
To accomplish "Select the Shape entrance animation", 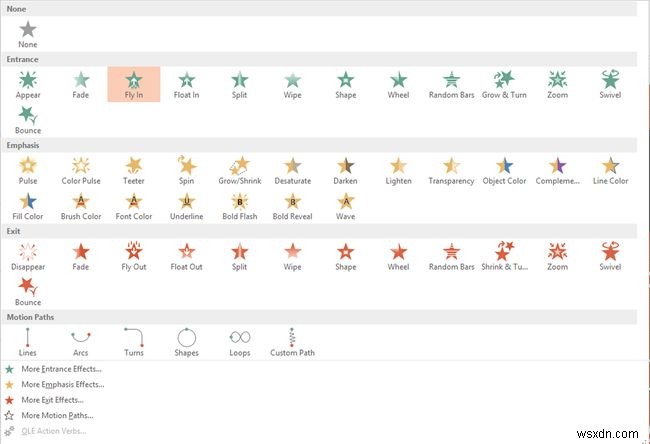I will click(x=346, y=85).
